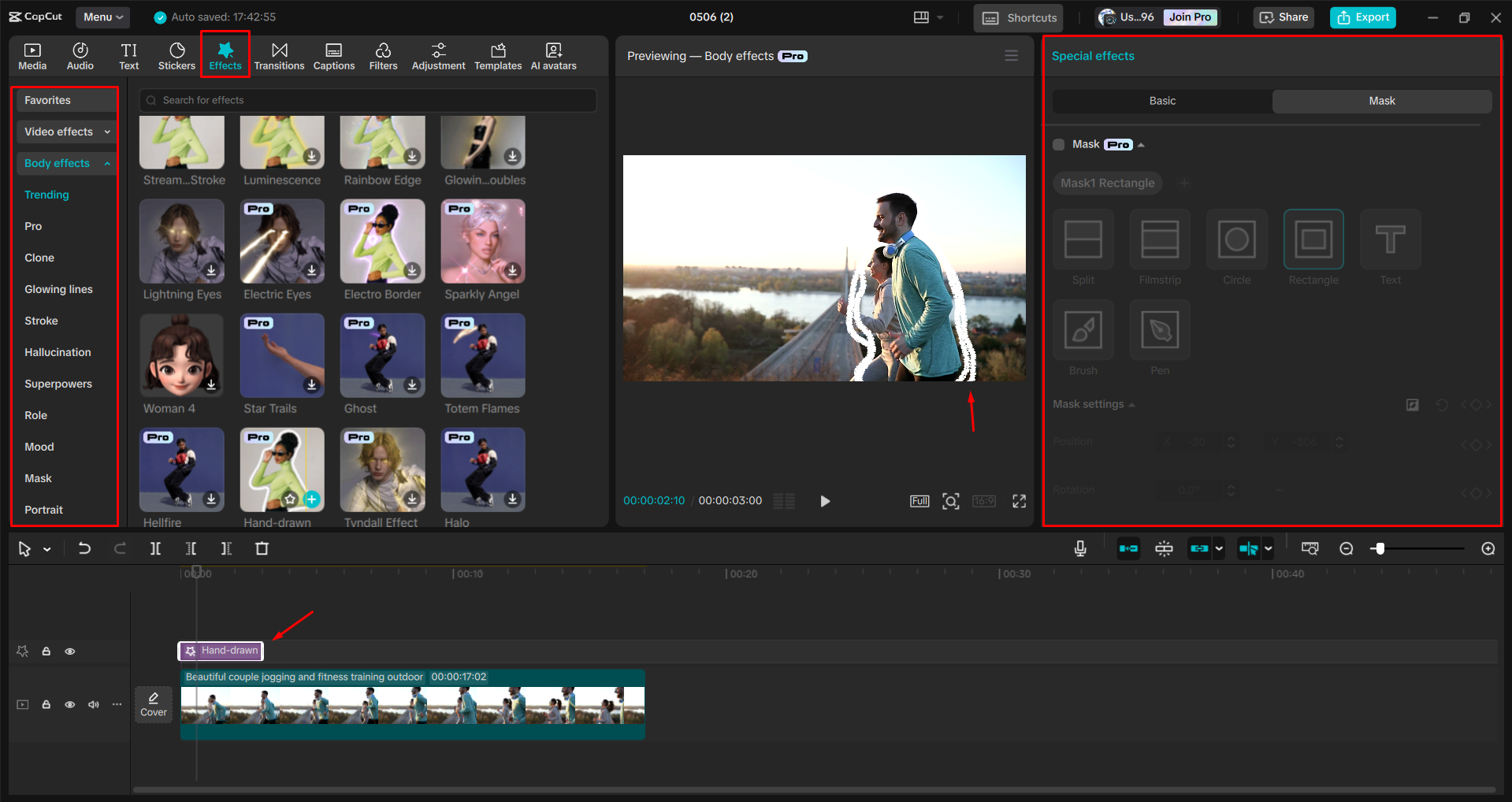Select the Circle mask shape

pyautogui.click(x=1235, y=240)
